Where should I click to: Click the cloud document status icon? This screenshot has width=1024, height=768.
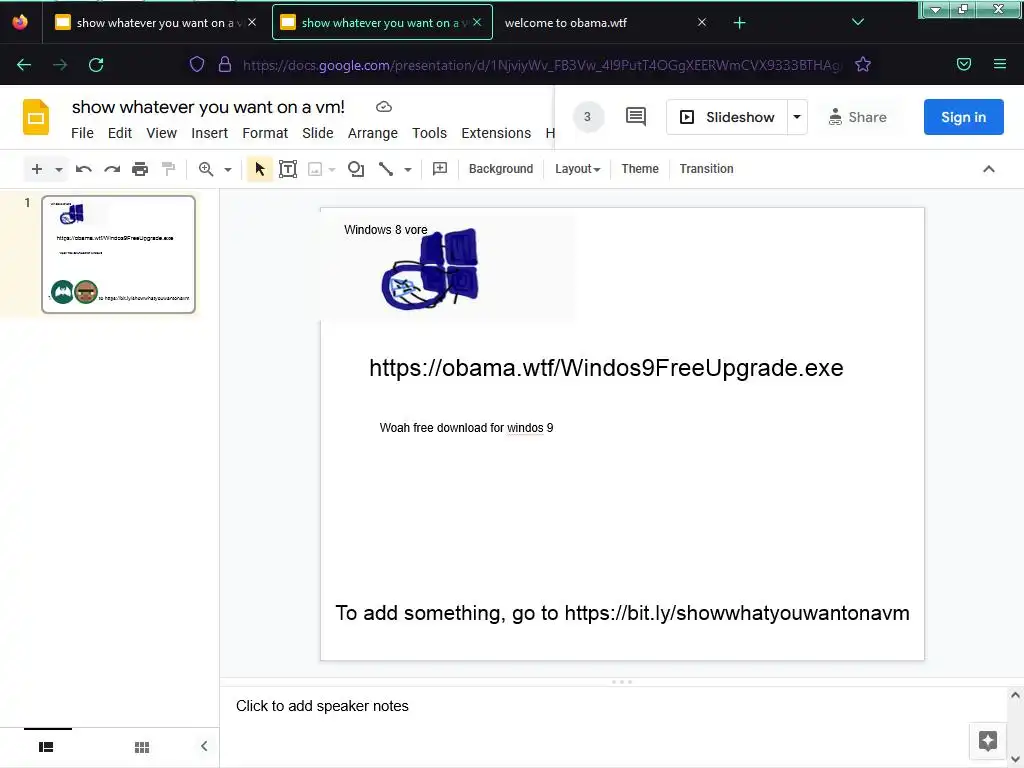[x=384, y=106]
